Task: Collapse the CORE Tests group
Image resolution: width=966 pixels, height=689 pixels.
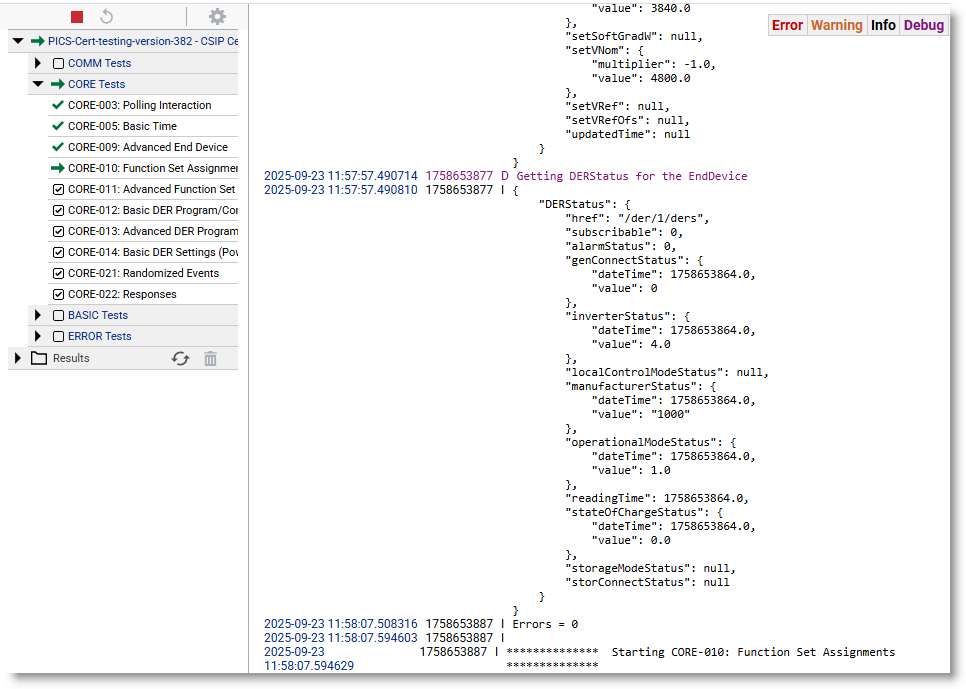Action: [x=38, y=84]
